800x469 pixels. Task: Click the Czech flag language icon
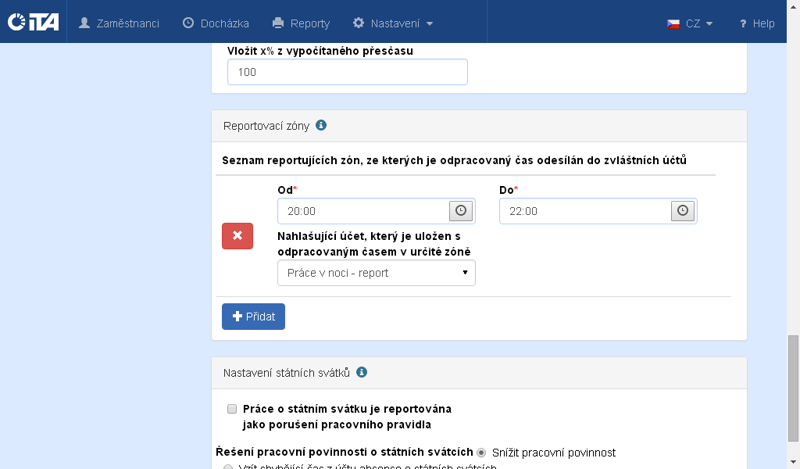674,23
